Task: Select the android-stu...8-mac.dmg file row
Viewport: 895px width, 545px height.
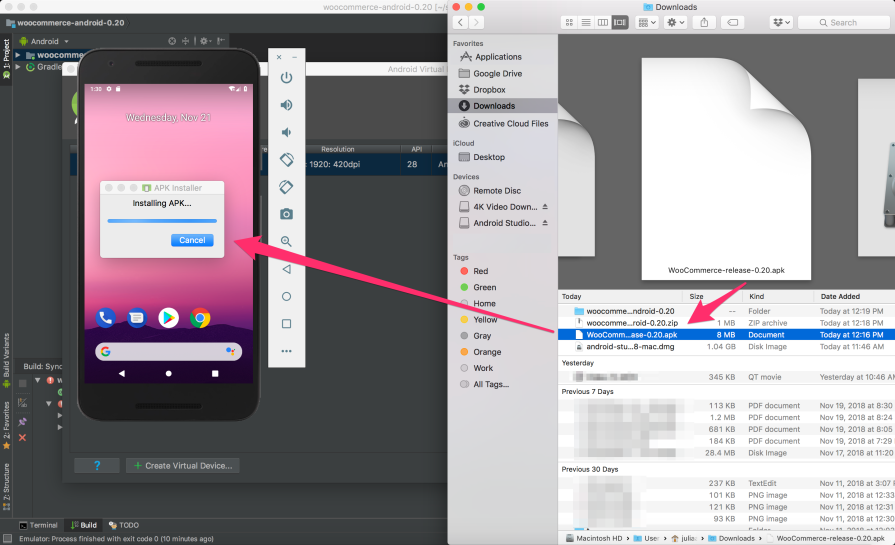Action: point(726,346)
